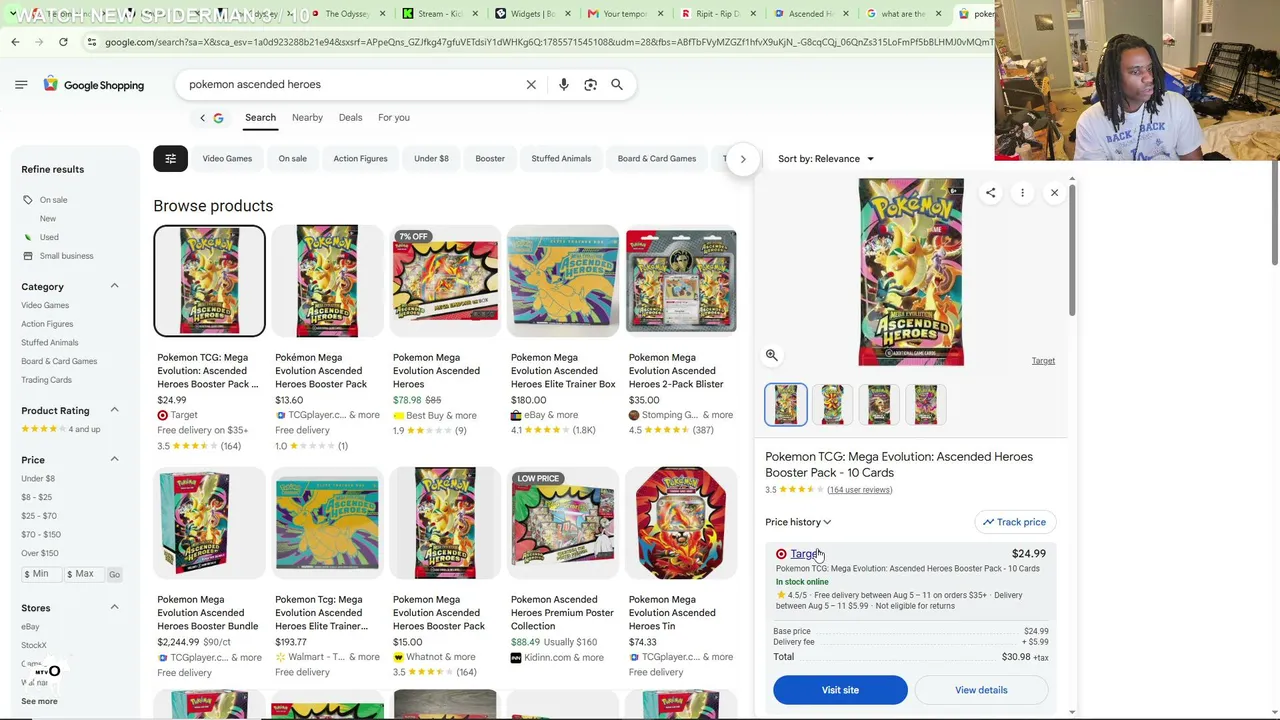Image resolution: width=1280 pixels, height=720 pixels.
Task: Apply the On sale filter chip
Action: point(292,159)
